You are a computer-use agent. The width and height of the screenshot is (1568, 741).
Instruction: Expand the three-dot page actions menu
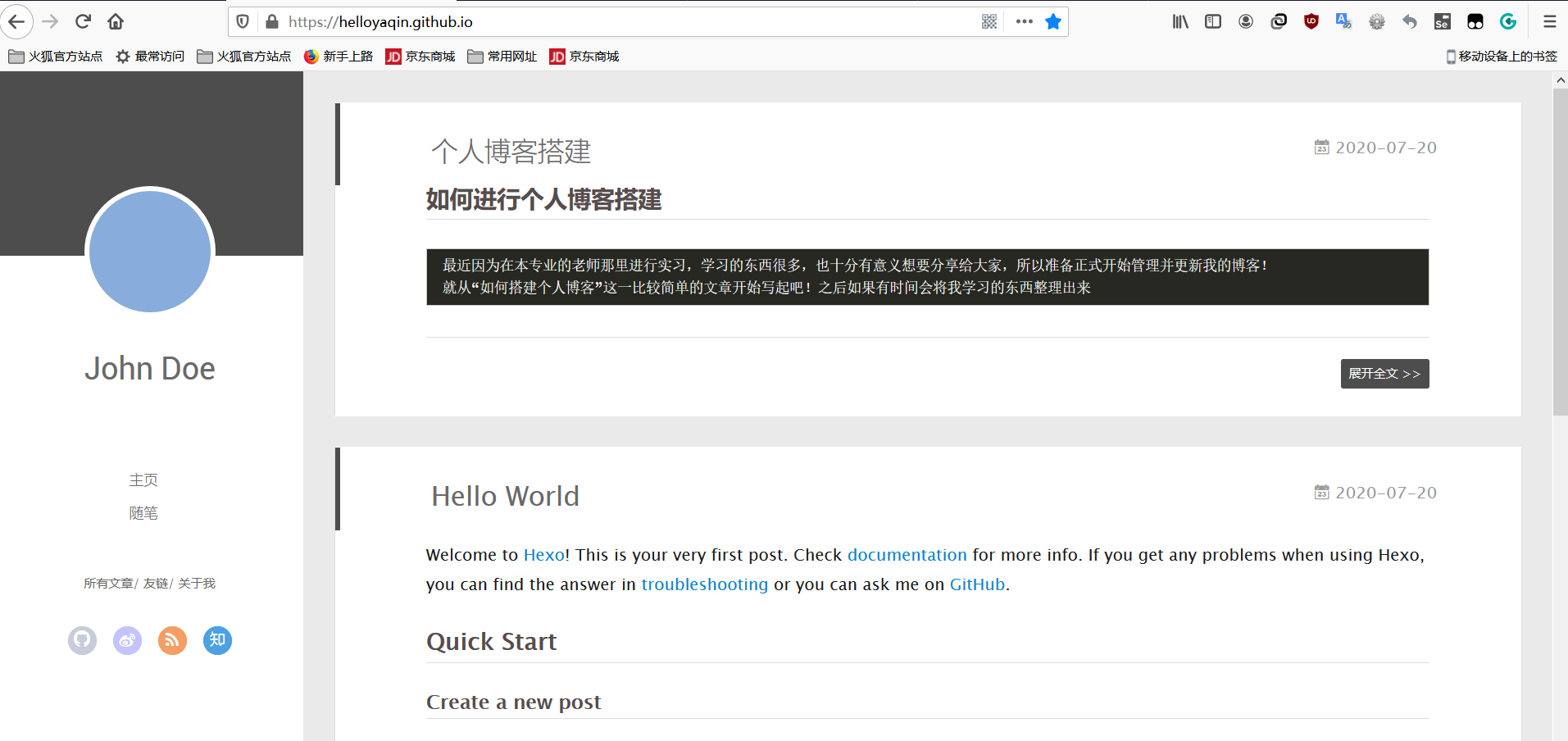pyautogui.click(x=1023, y=21)
